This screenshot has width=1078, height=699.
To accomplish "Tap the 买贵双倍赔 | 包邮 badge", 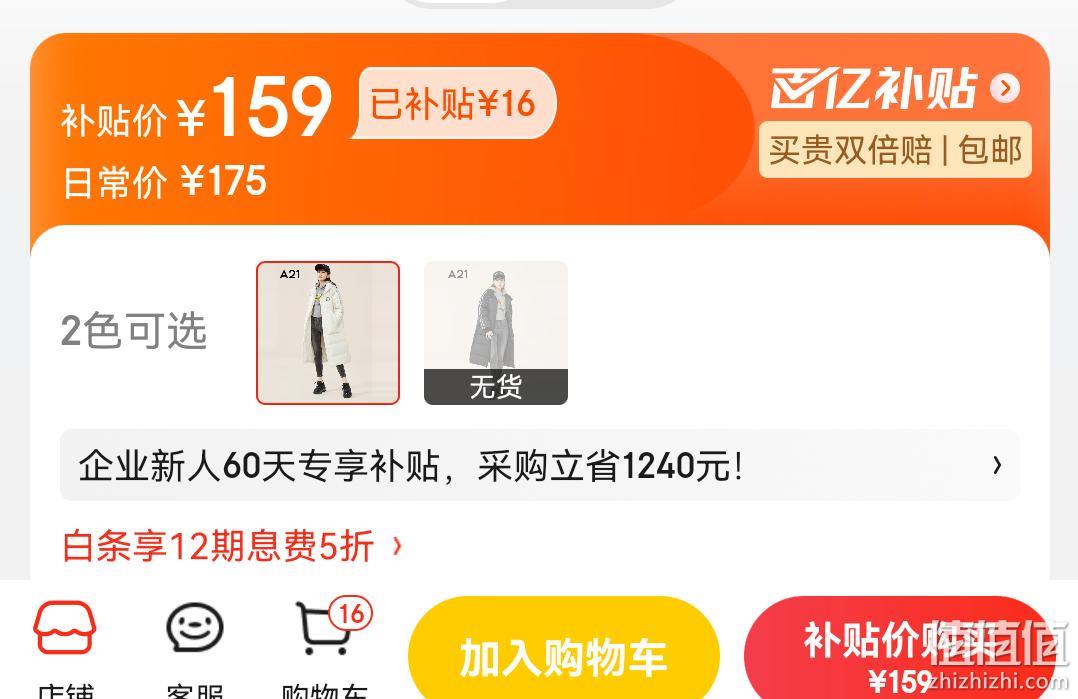I will point(895,150).
